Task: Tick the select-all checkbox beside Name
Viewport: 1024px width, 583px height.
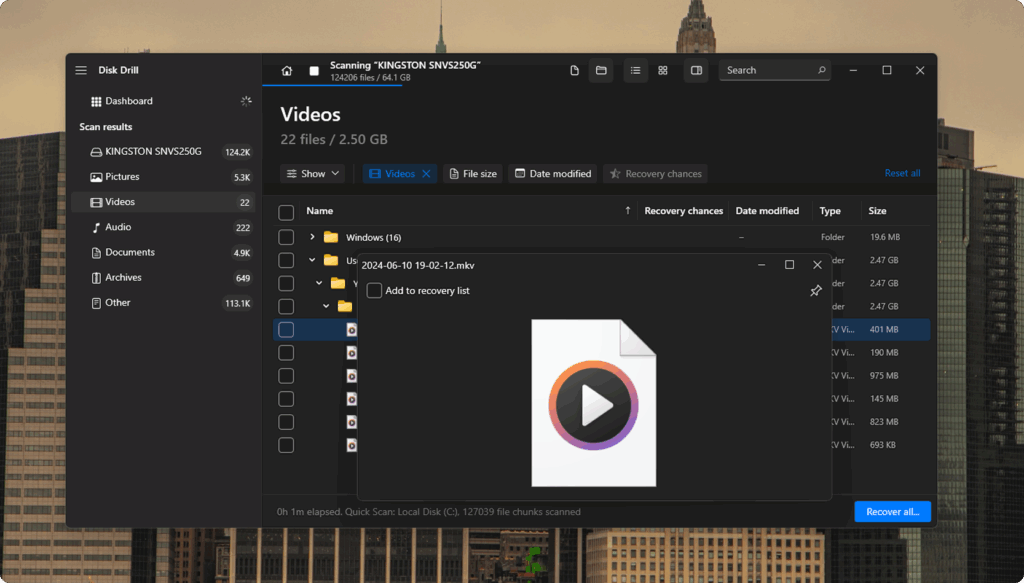Action: click(x=286, y=212)
